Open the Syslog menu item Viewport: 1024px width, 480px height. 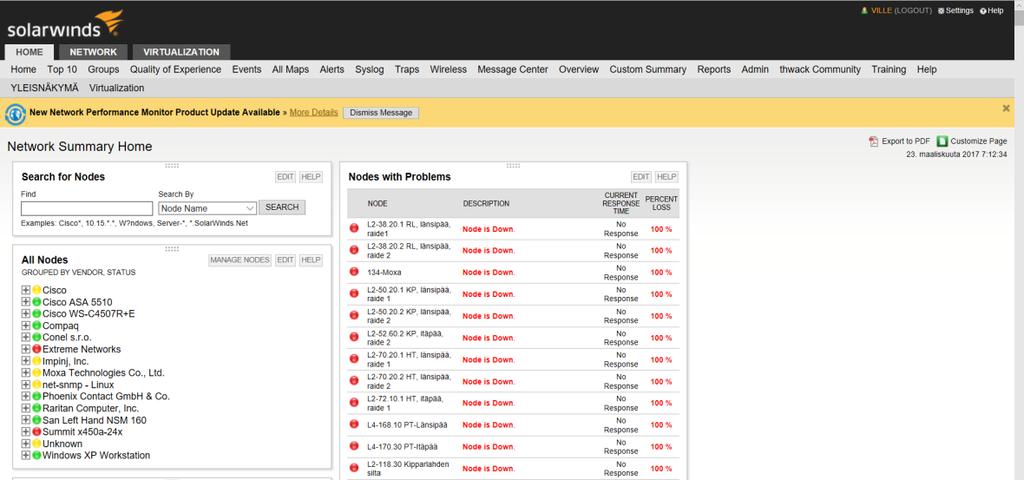370,69
